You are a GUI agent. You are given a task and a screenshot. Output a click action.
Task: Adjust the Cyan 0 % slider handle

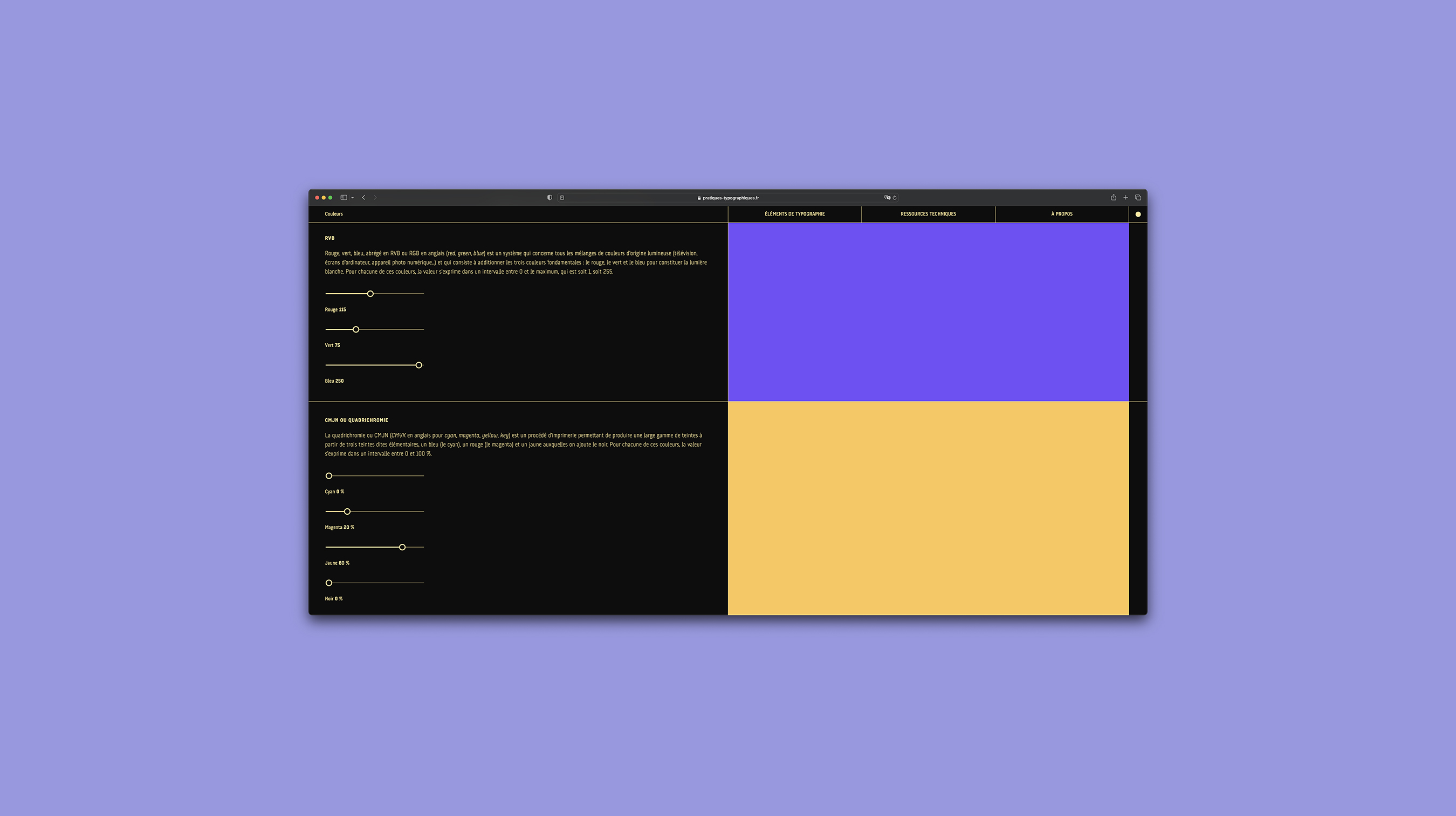(329, 476)
